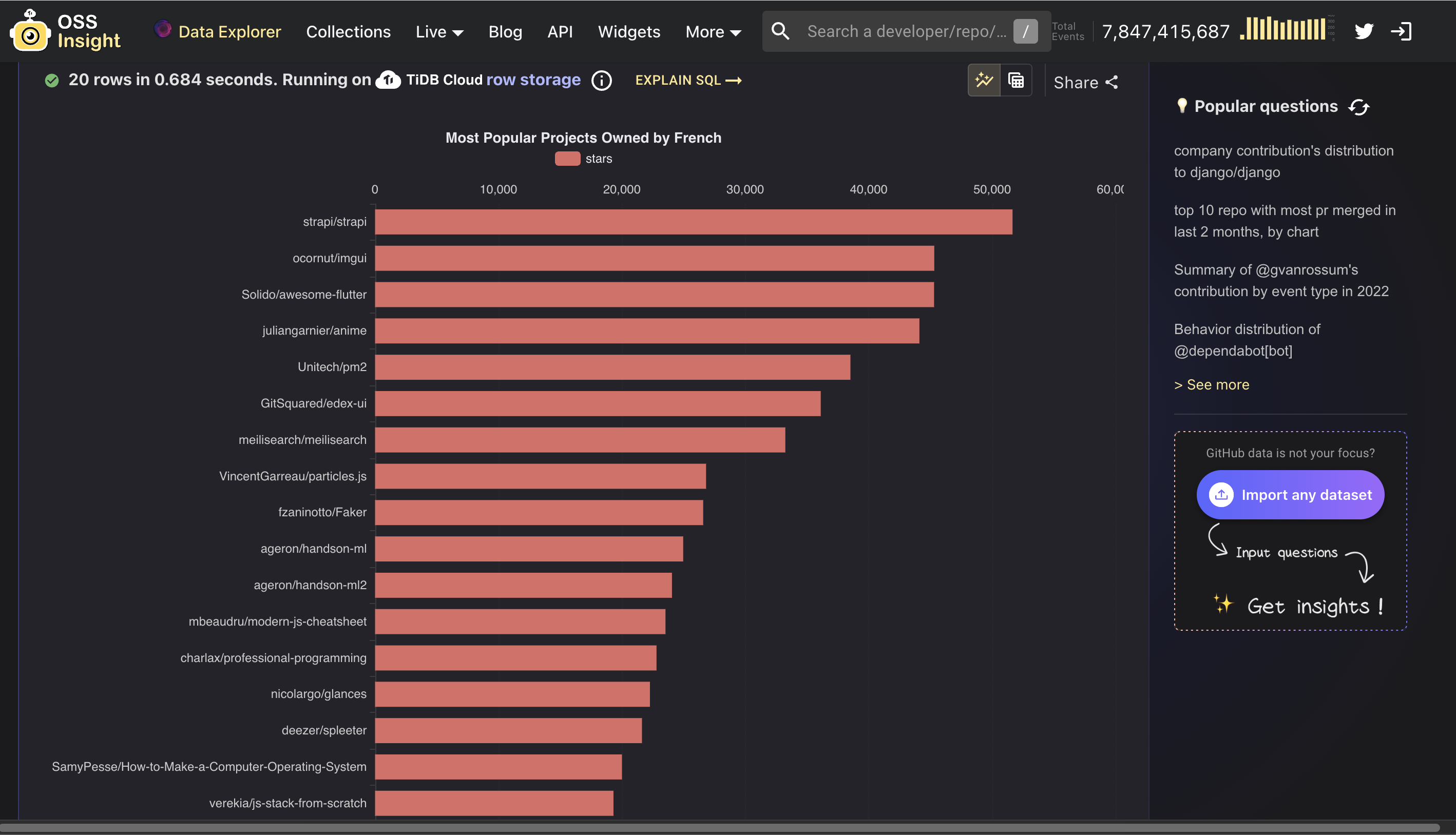
Task: Click the info icon beside row storage
Action: tap(601, 80)
